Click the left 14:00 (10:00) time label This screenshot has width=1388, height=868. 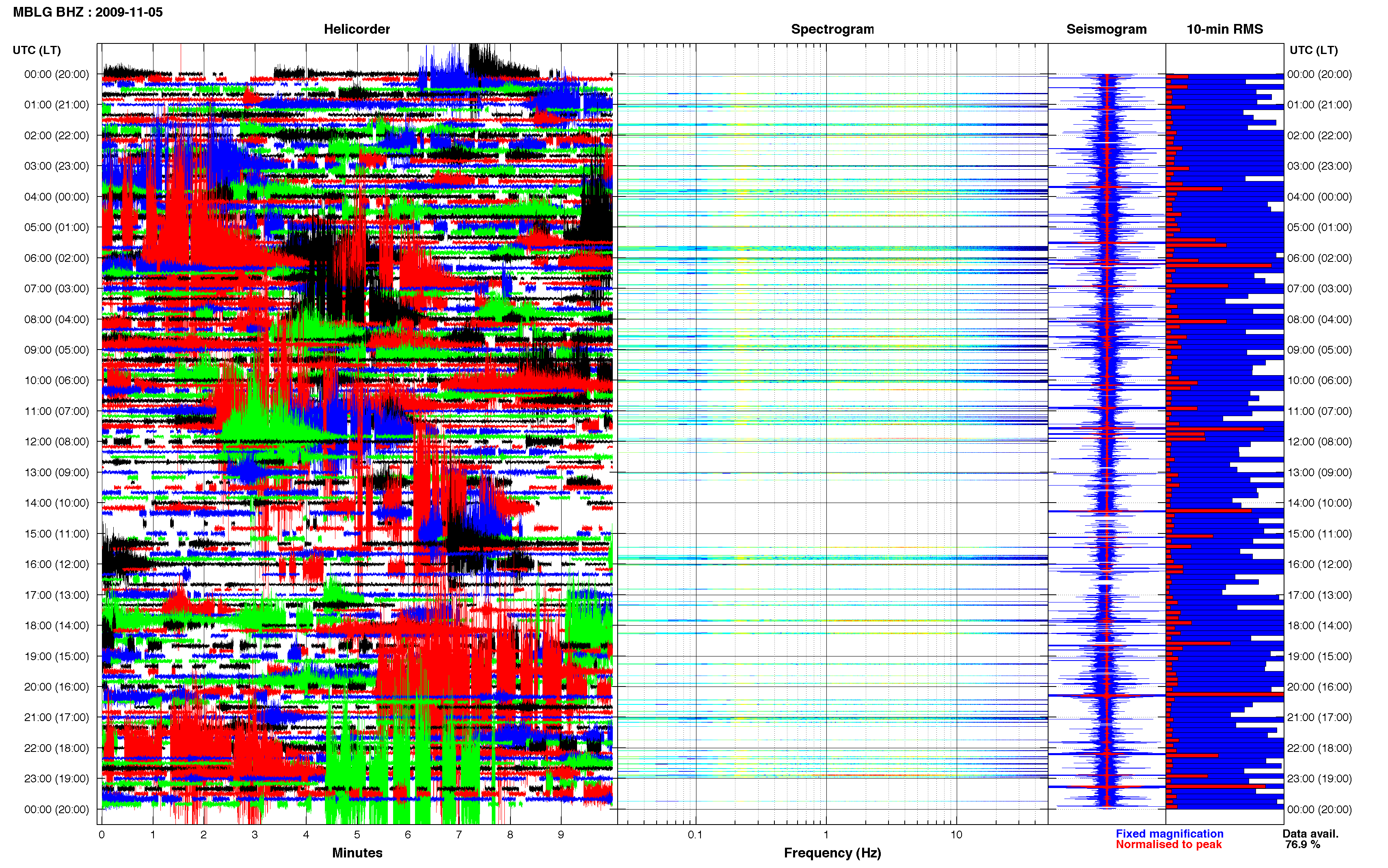coord(56,503)
